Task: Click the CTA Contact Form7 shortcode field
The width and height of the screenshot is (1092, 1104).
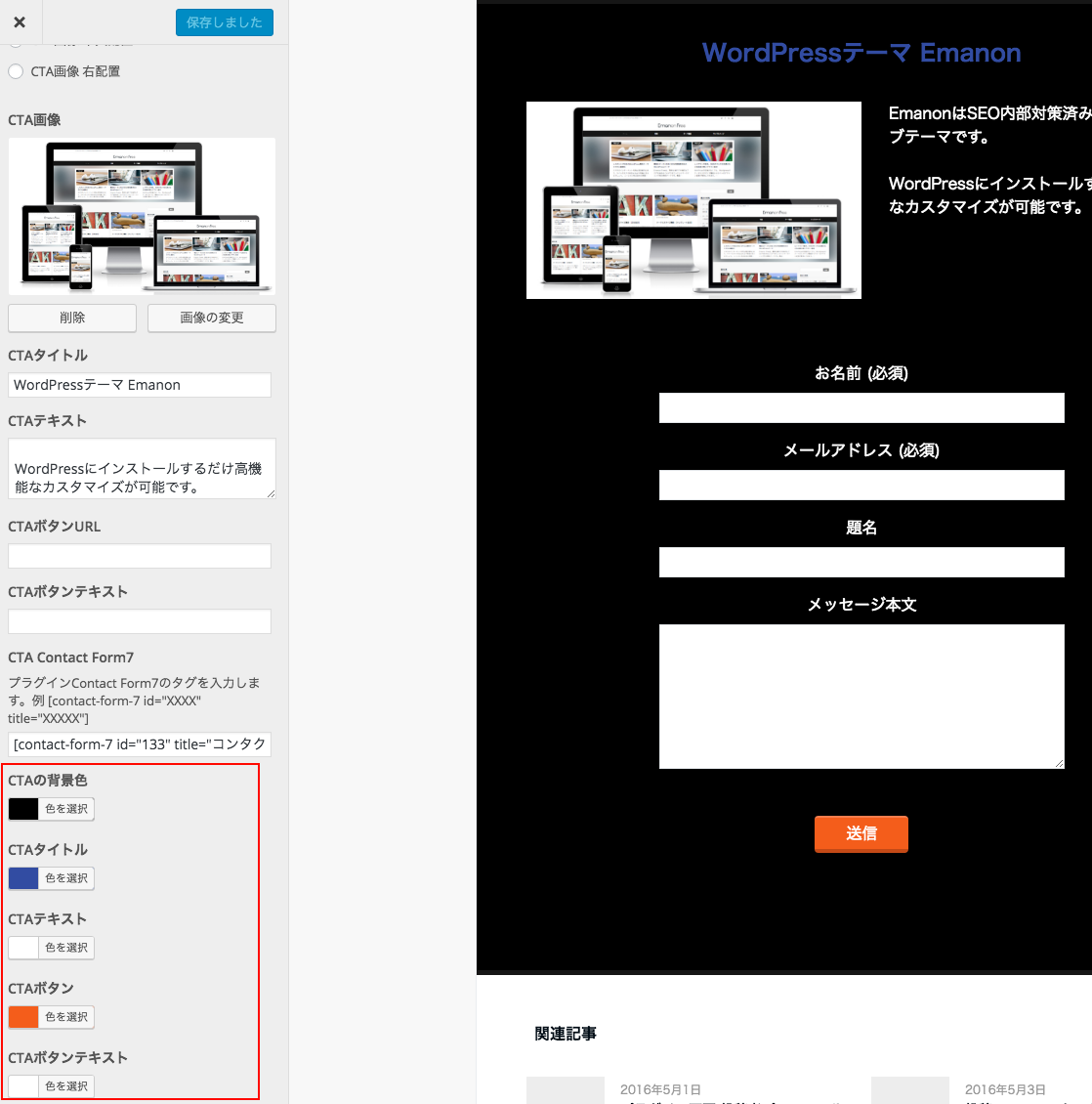Action: click(x=140, y=744)
